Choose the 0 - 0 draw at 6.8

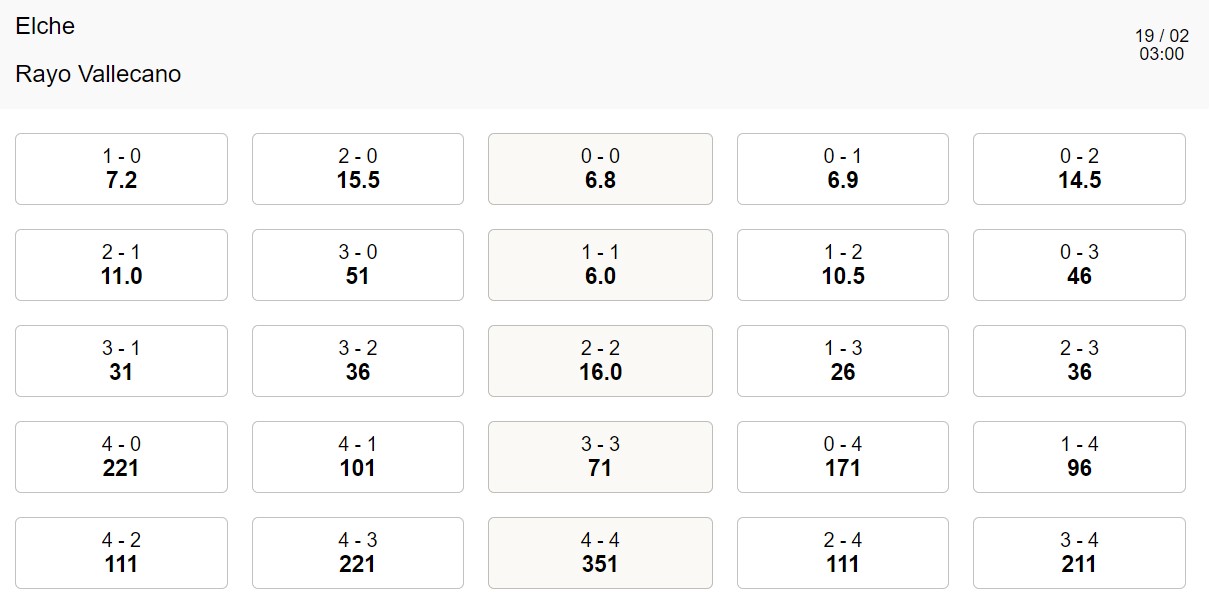coord(600,169)
